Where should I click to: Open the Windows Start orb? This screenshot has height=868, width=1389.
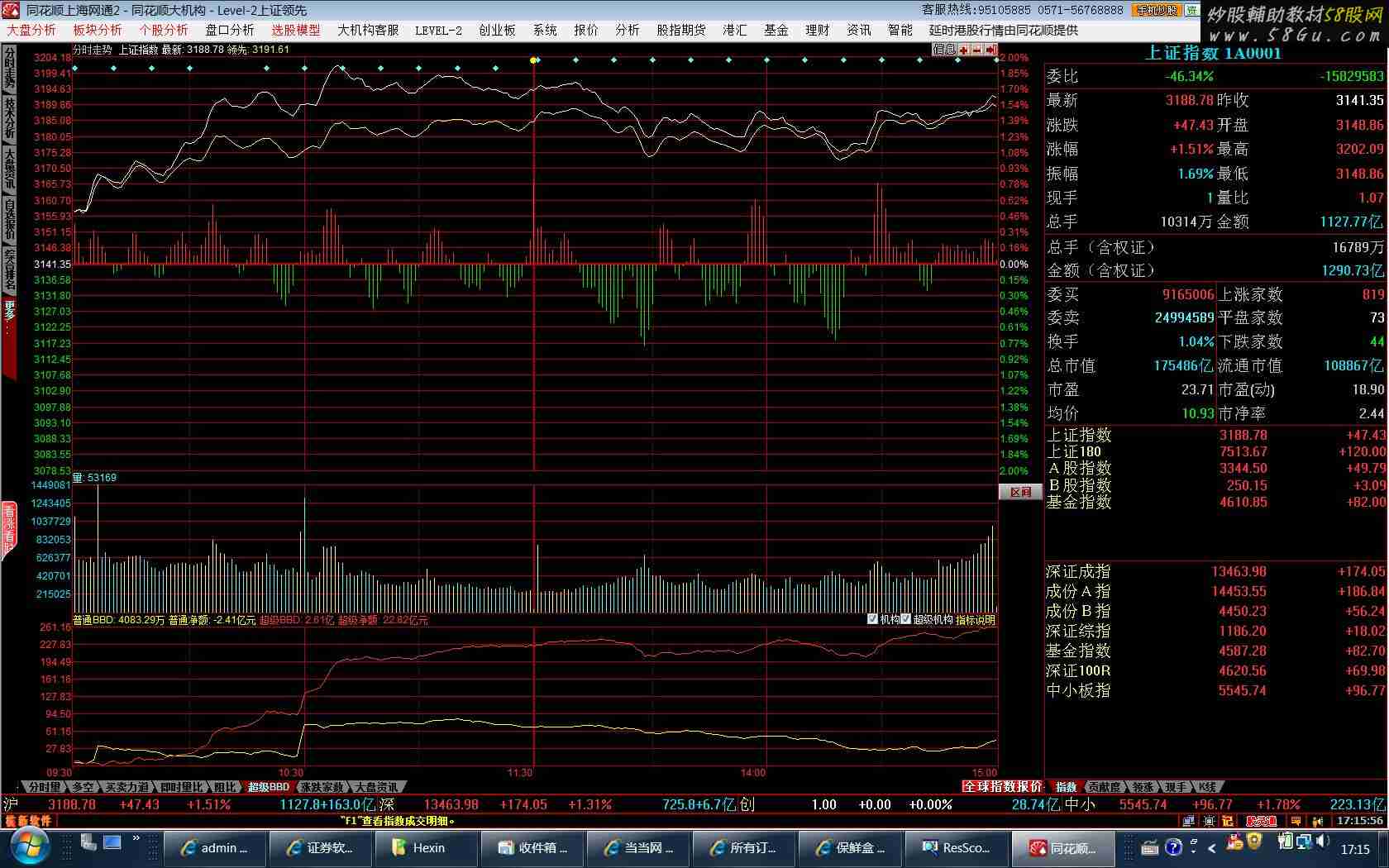coord(31,847)
